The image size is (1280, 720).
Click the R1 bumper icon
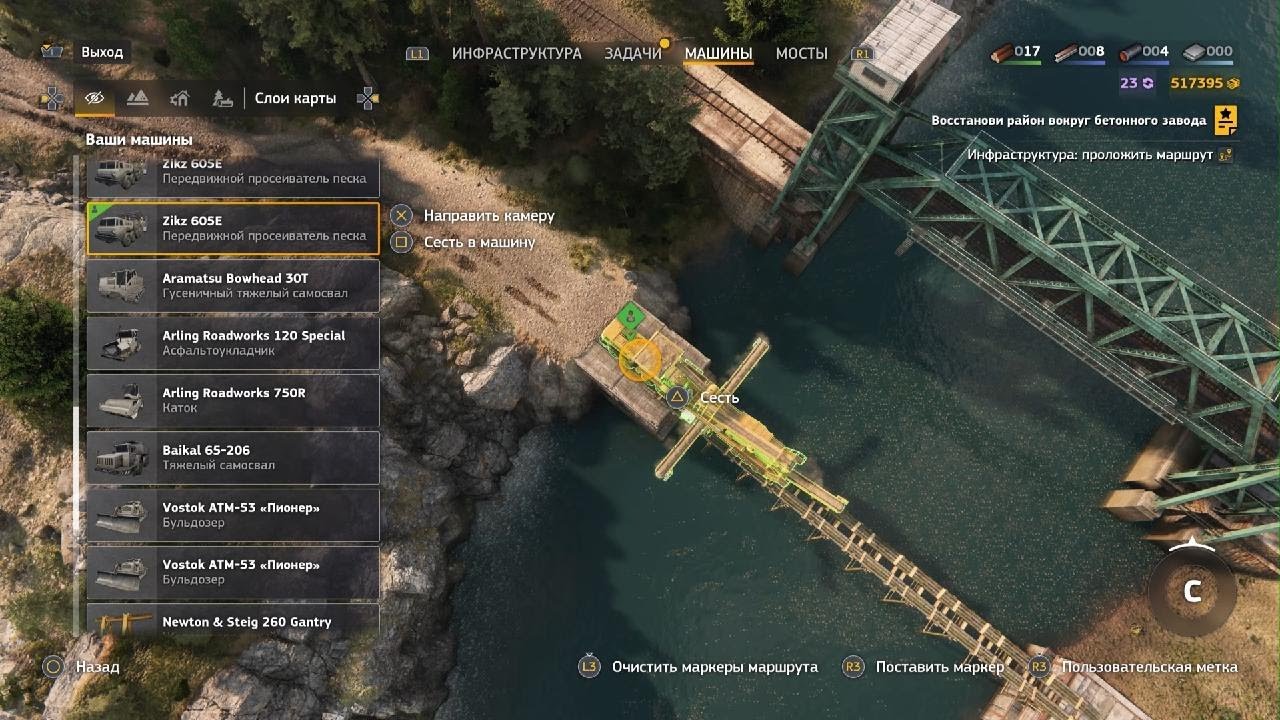(x=862, y=54)
